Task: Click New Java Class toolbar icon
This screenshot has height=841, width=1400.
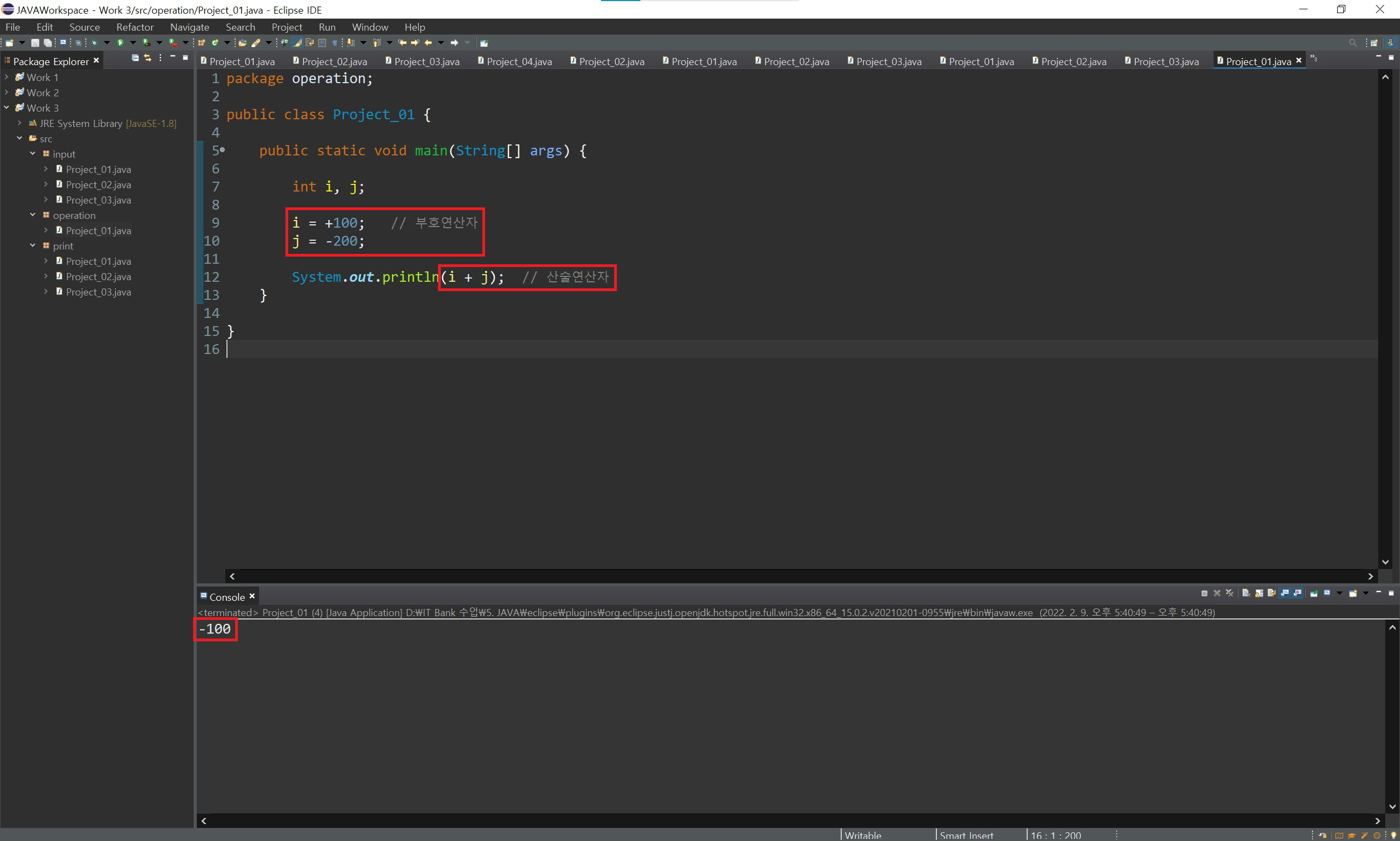Action: click(x=214, y=43)
